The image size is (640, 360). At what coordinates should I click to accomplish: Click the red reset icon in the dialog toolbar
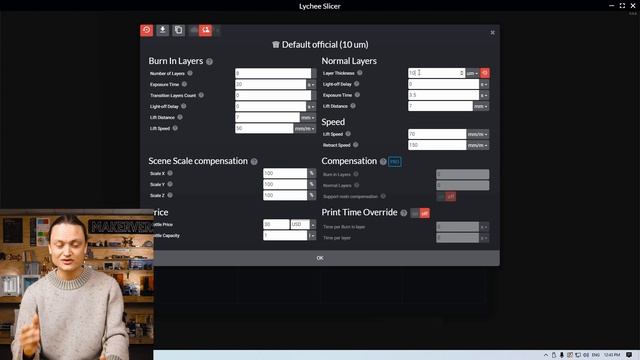147,30
